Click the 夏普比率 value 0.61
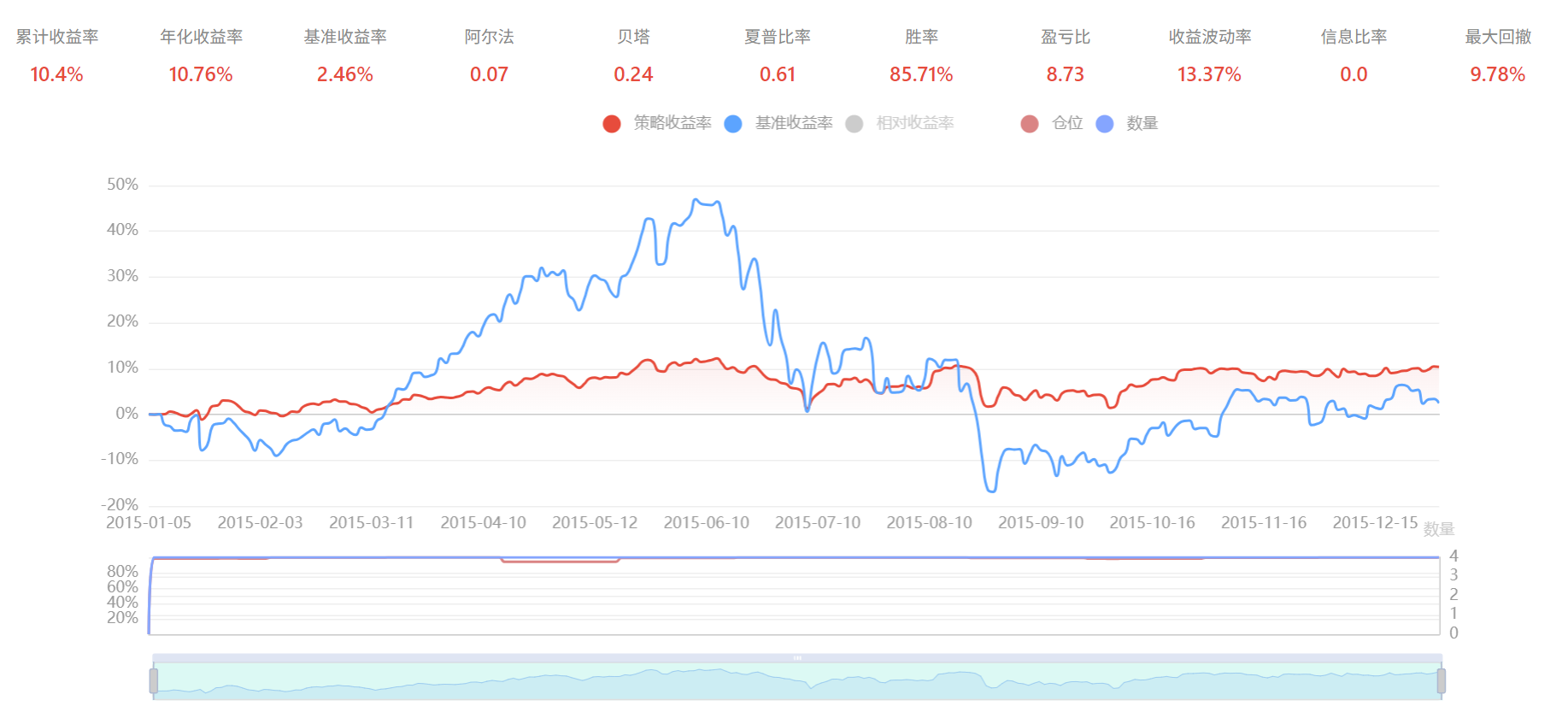Screen dimensions: 1568x718 point(777,74)
